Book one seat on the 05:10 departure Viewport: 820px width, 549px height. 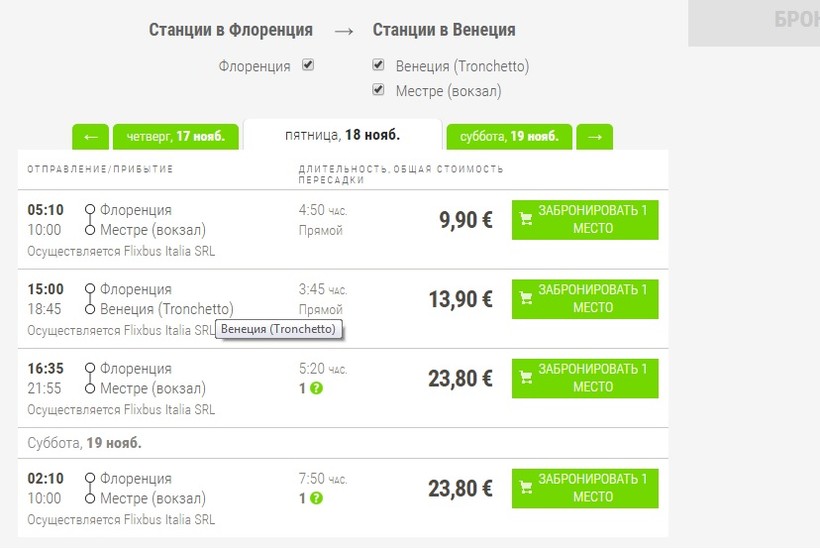[x=585, y=219]
